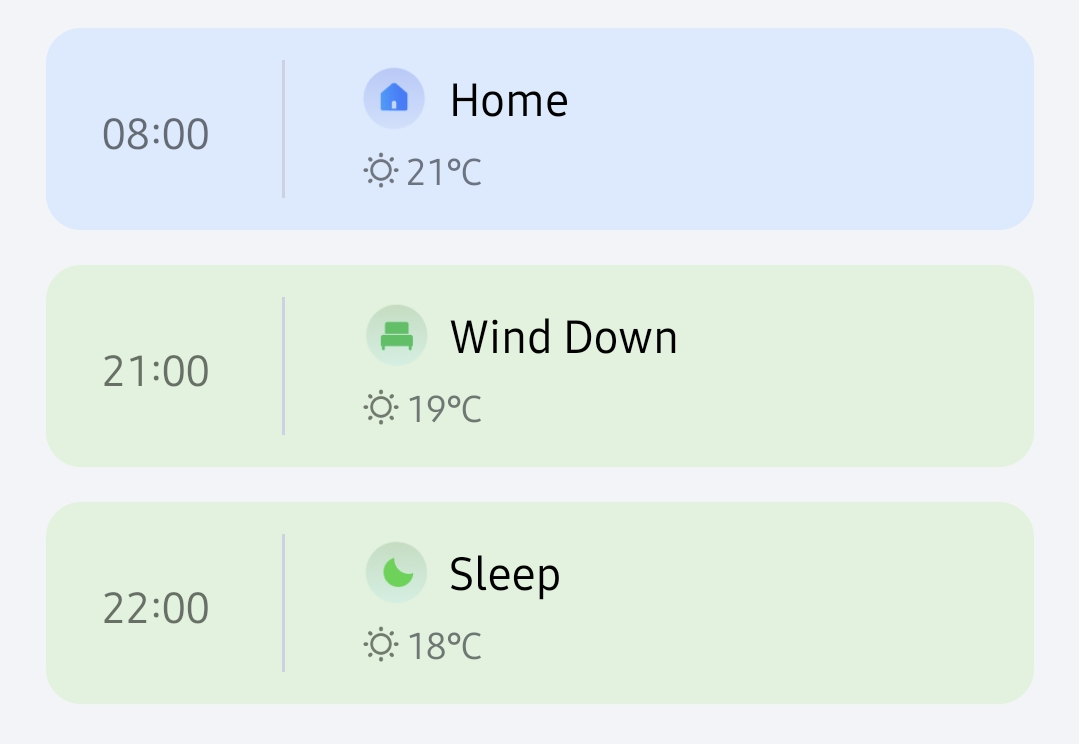Tap the 19°C temperature setting

pyautogui.click(x=445, y=410)
